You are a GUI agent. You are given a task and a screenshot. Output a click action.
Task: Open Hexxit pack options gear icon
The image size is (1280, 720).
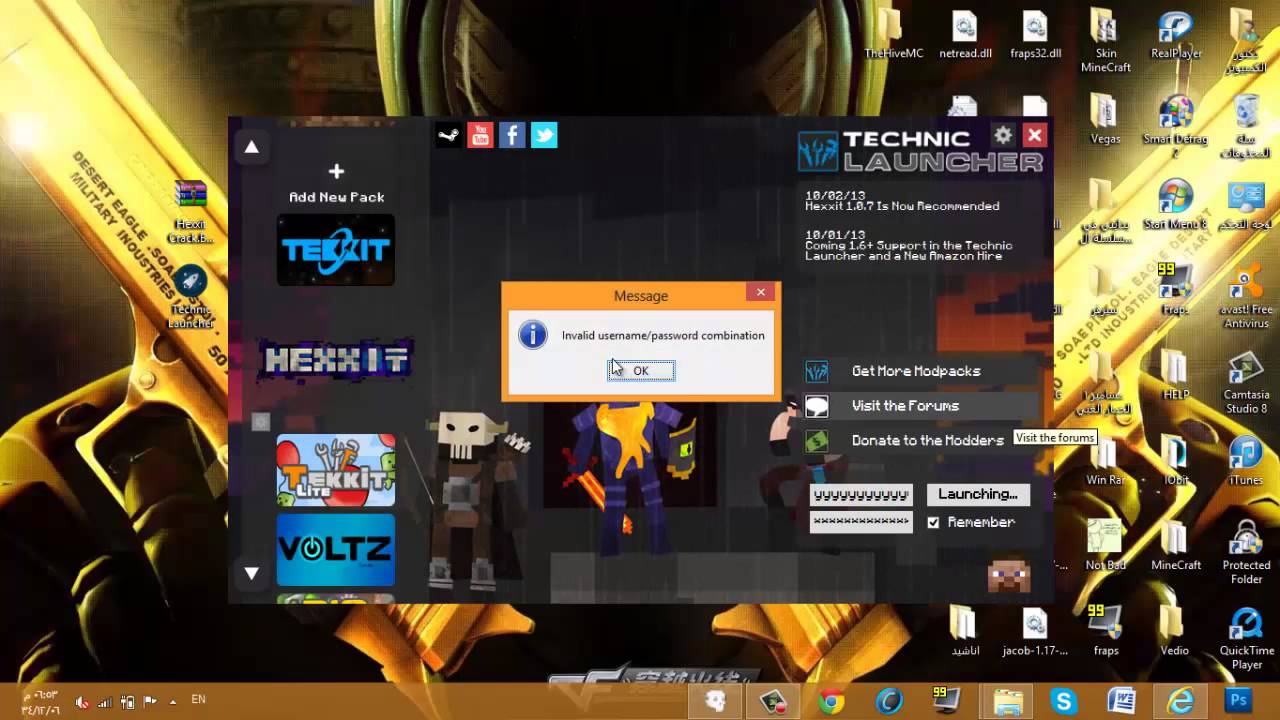pos(261,422)
